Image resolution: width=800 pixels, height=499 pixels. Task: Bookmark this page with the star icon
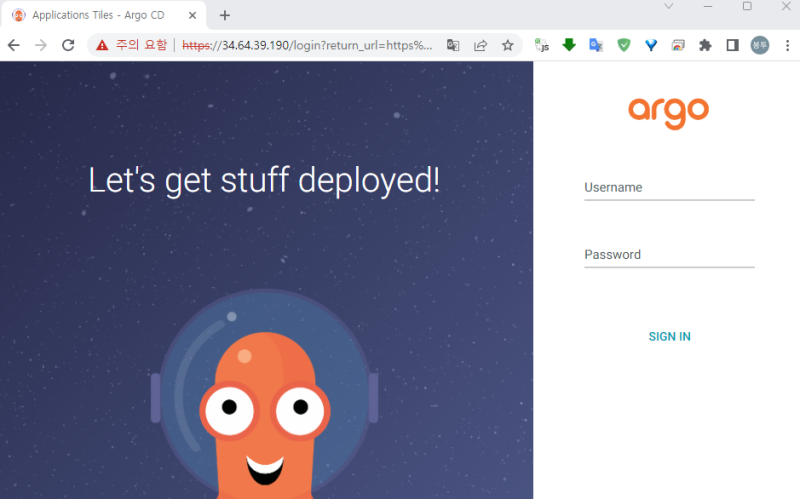508,45
